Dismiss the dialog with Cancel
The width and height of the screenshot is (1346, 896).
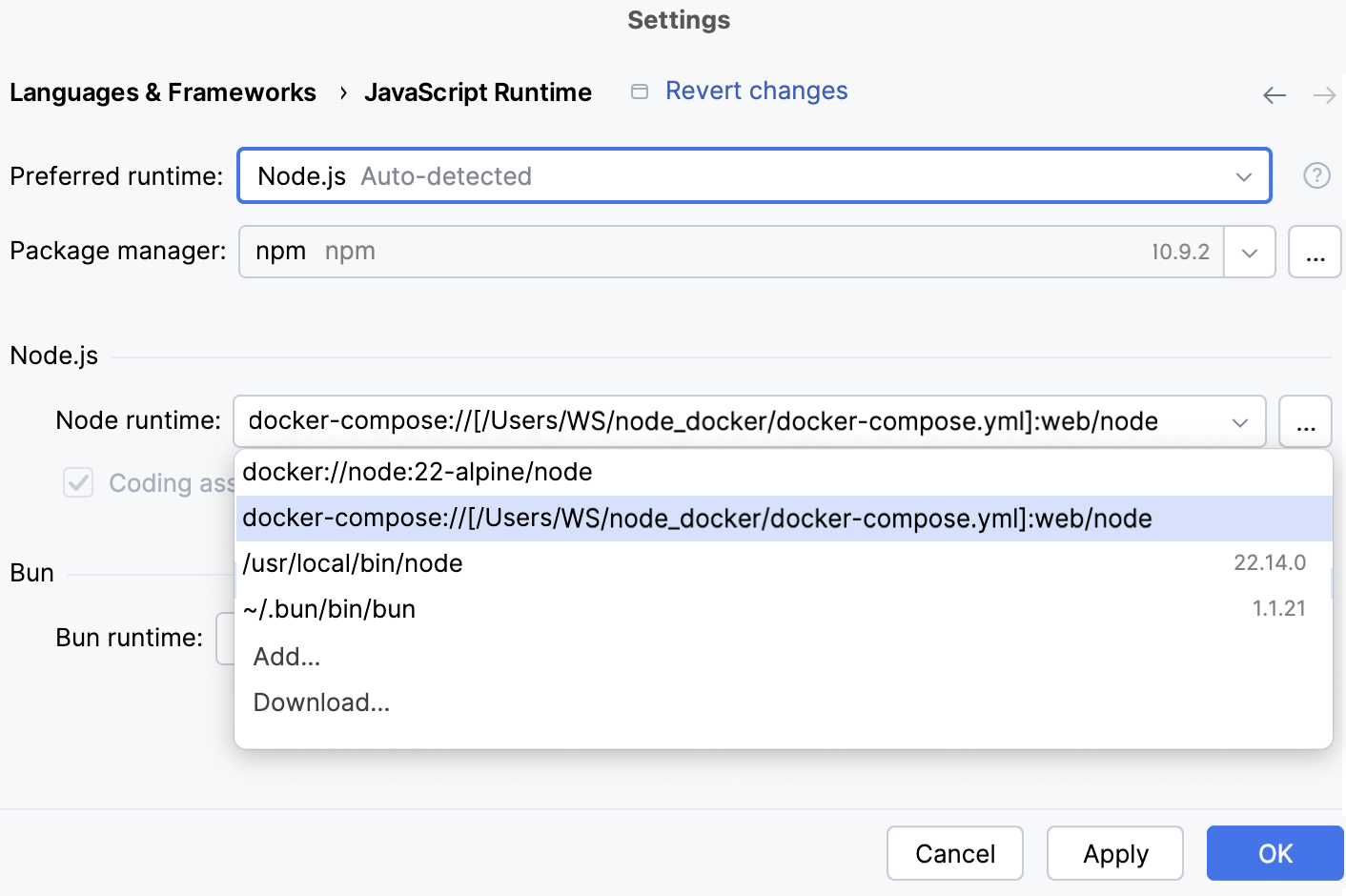[954, 853]
